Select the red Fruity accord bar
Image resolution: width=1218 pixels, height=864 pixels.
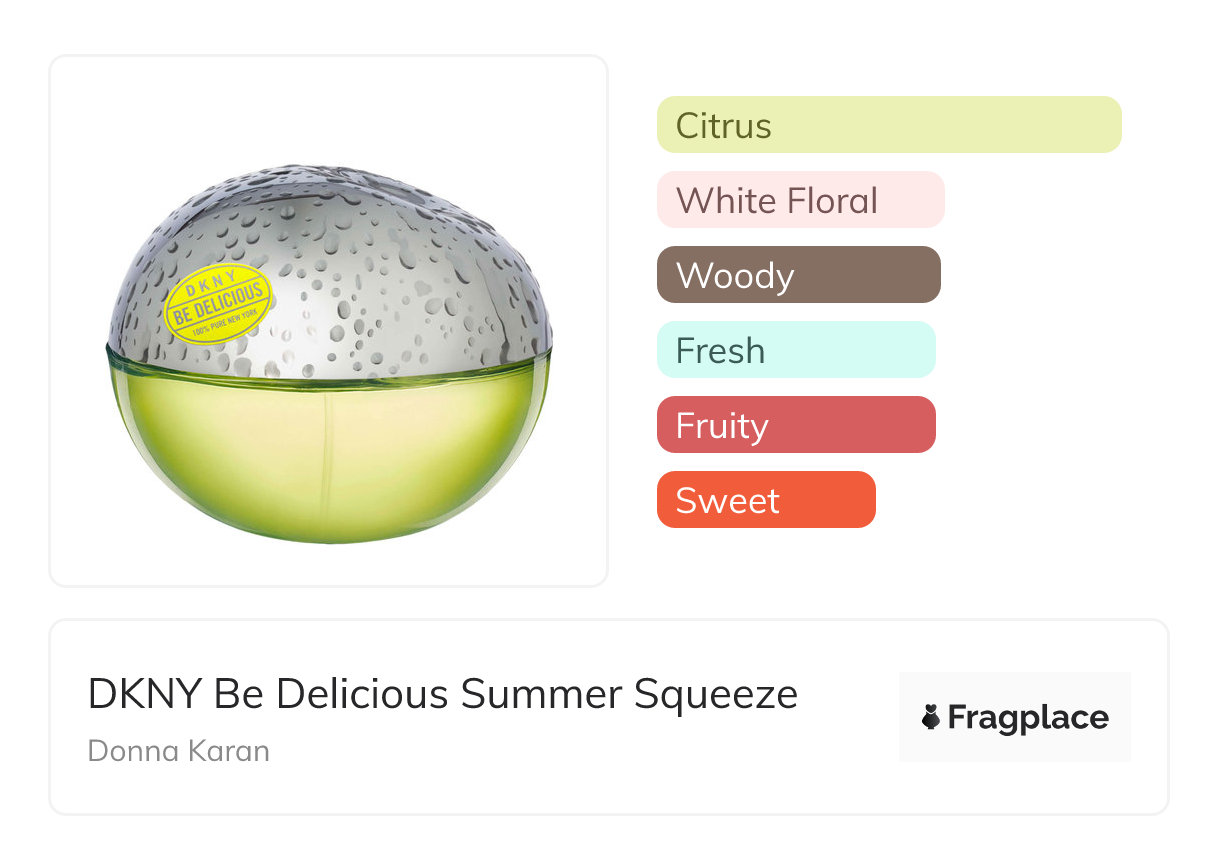coord(796,425)
